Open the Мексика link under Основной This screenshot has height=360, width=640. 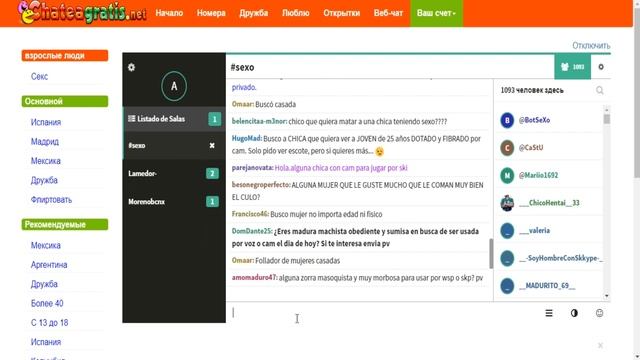[46, 161]
